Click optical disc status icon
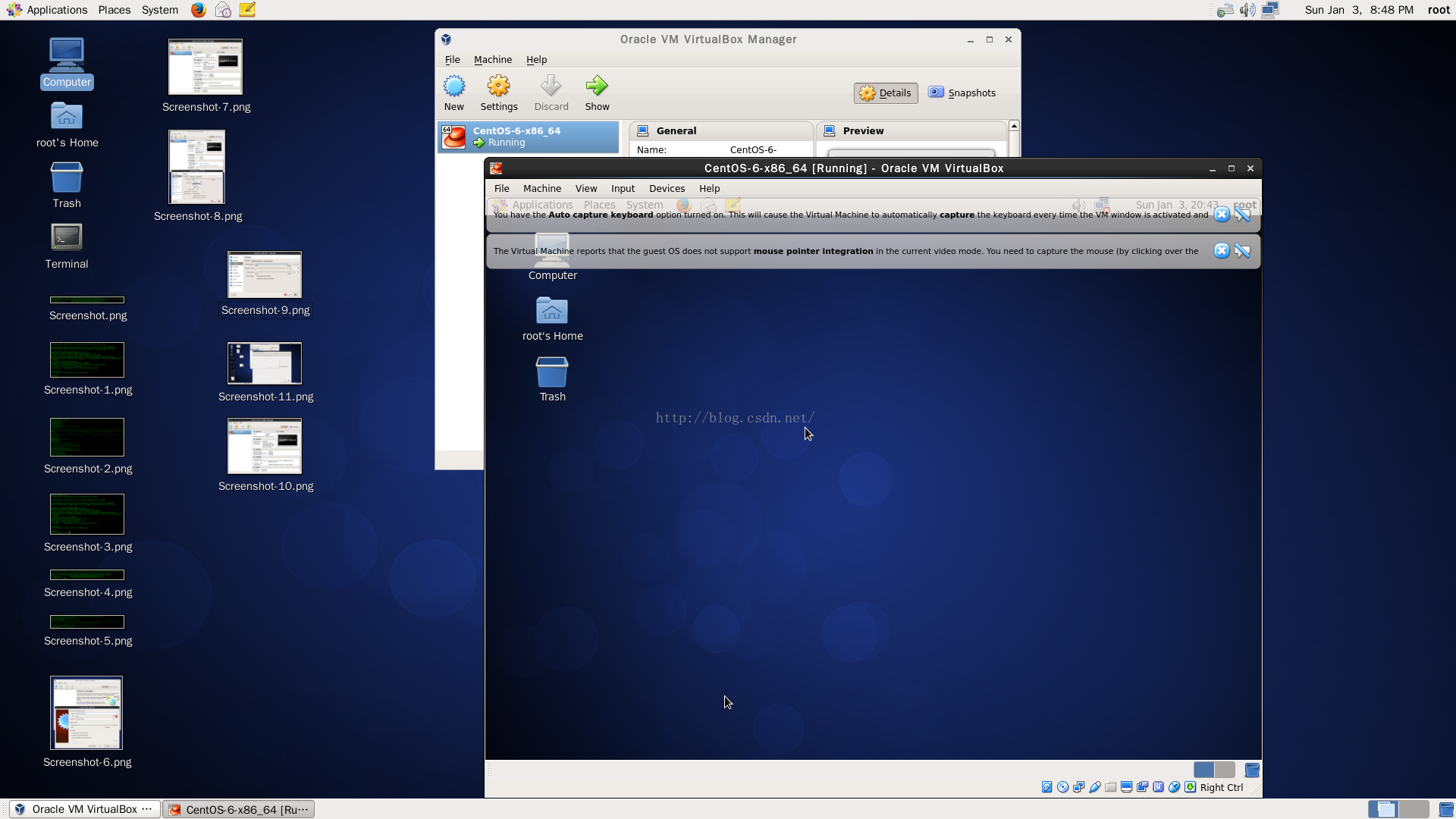 [x=1062, y=787]
